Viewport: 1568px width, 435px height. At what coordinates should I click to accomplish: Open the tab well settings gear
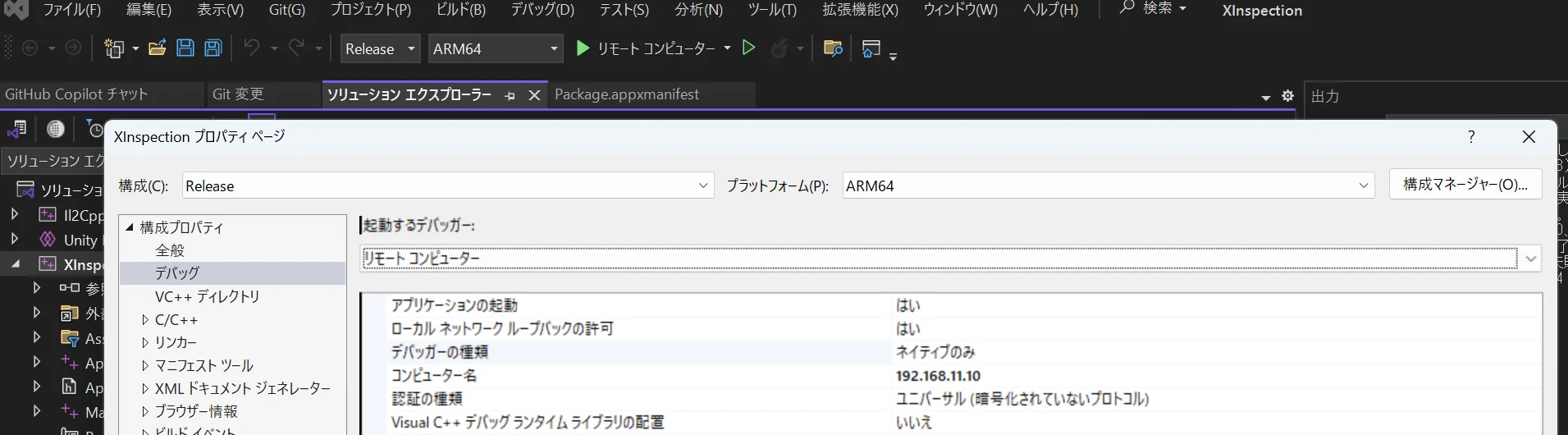point(1287,96)
